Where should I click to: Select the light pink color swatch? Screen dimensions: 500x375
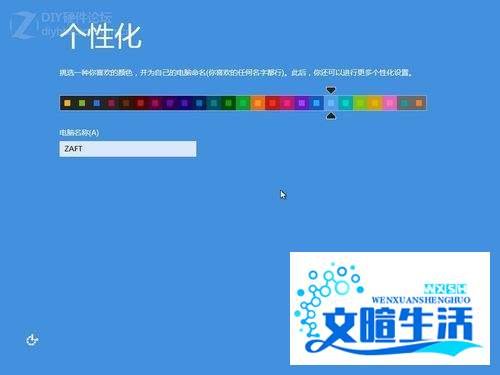[390, 103]
